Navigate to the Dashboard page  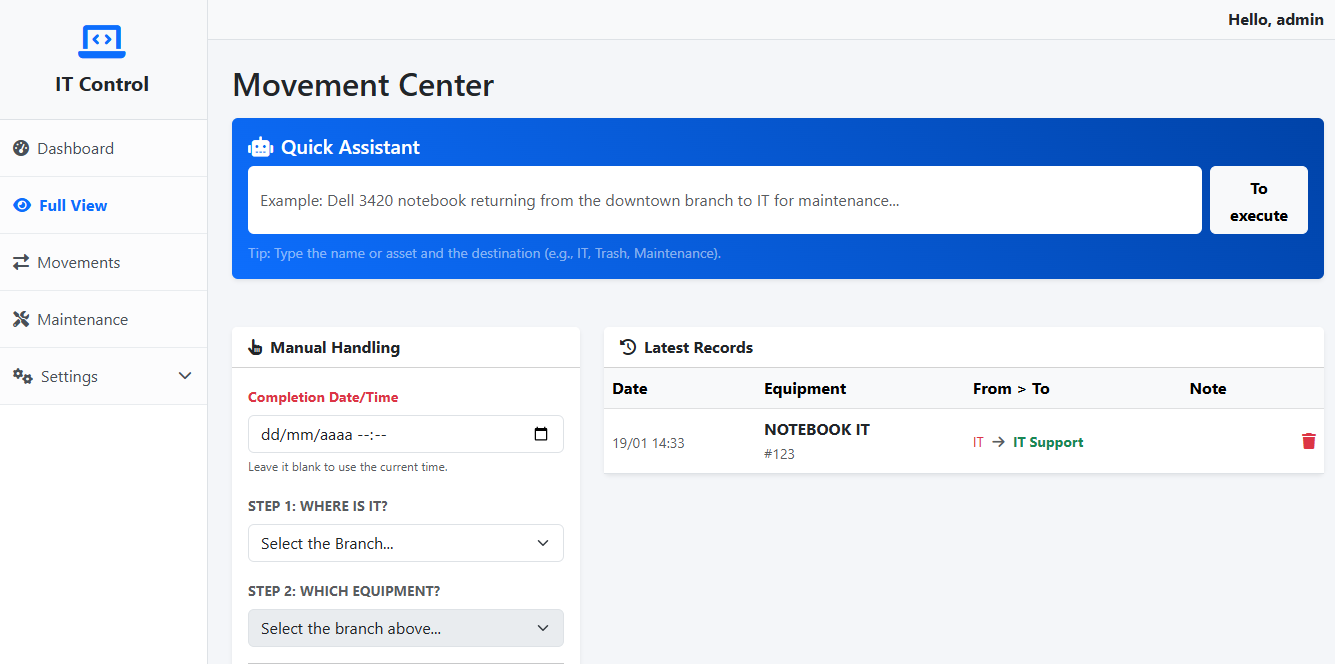(75, 148)
